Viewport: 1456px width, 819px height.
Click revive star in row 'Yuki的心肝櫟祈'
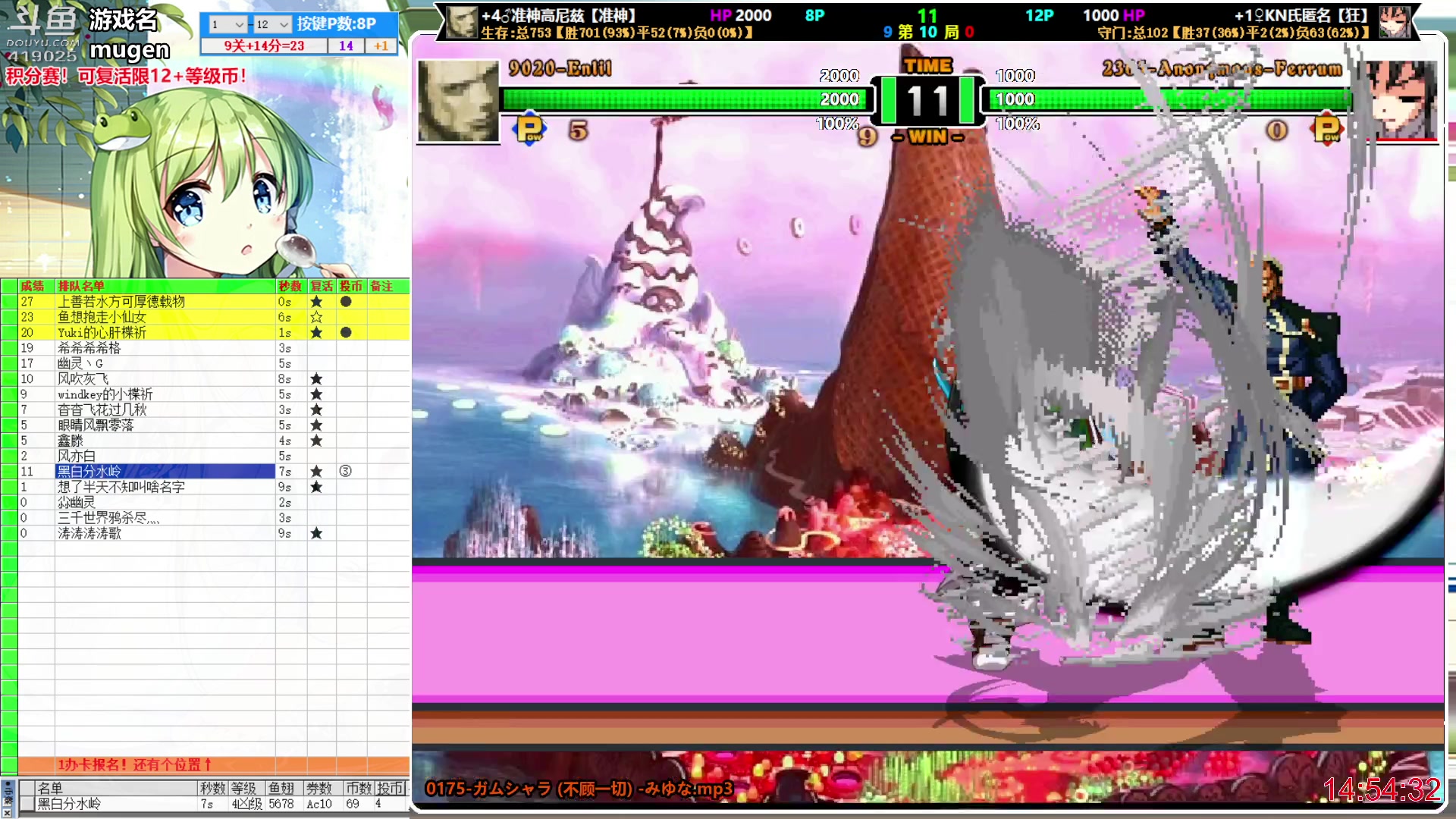coord(316,333)
